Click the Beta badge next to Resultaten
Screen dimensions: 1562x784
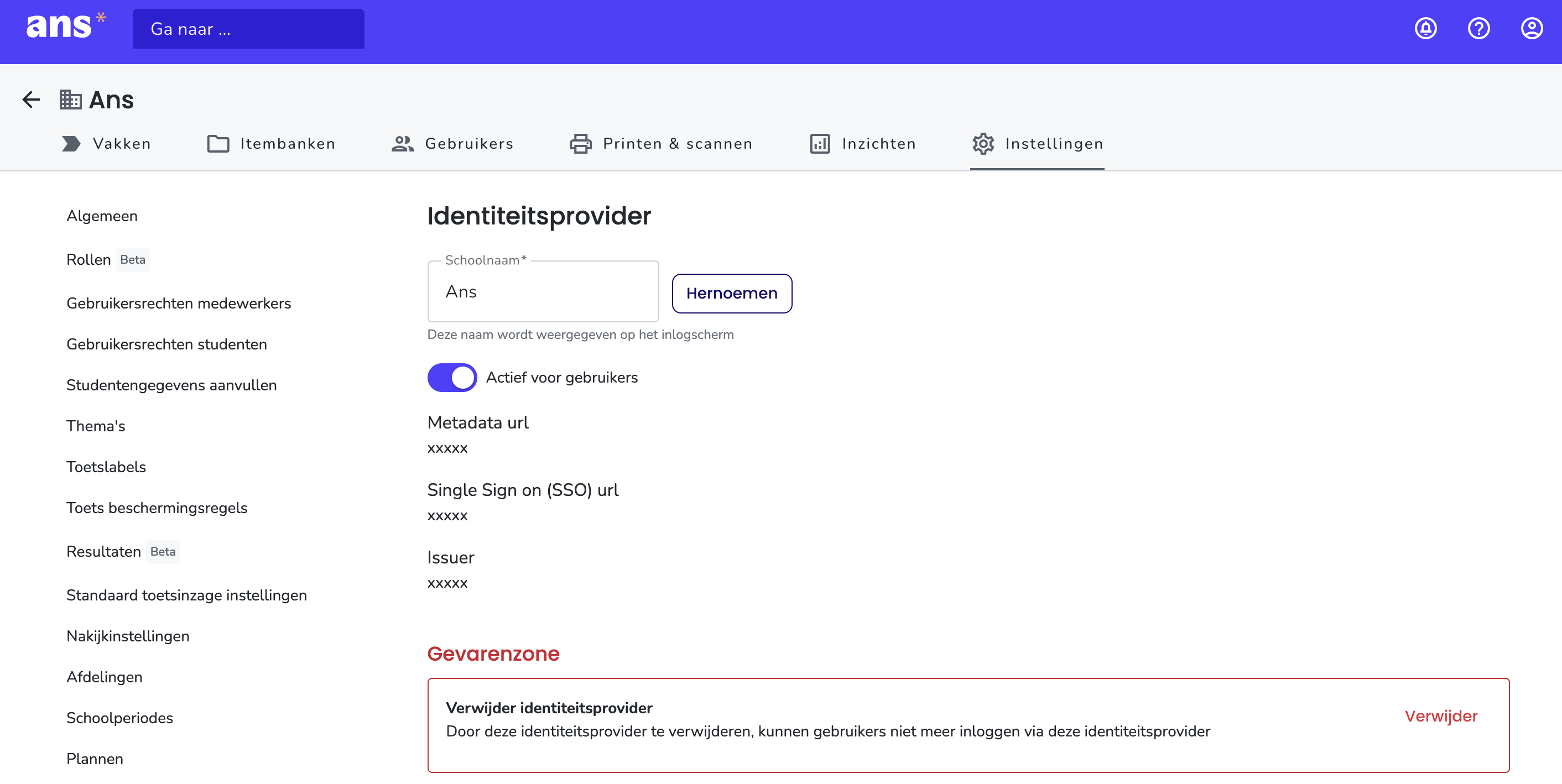163,551
